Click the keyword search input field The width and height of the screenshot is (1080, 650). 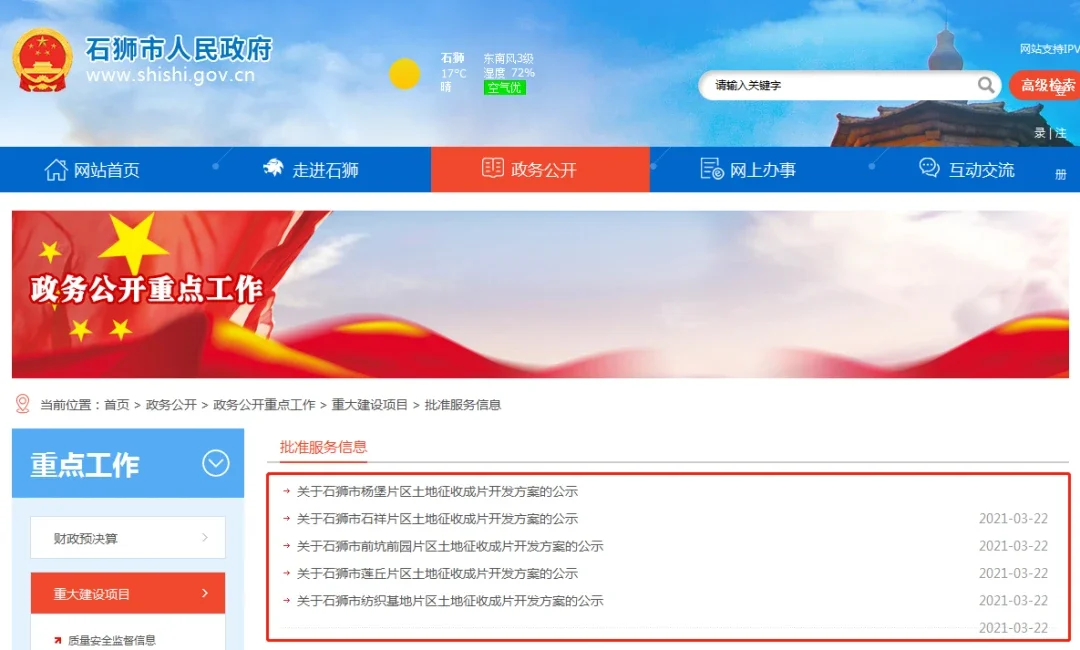click(844, 85)
